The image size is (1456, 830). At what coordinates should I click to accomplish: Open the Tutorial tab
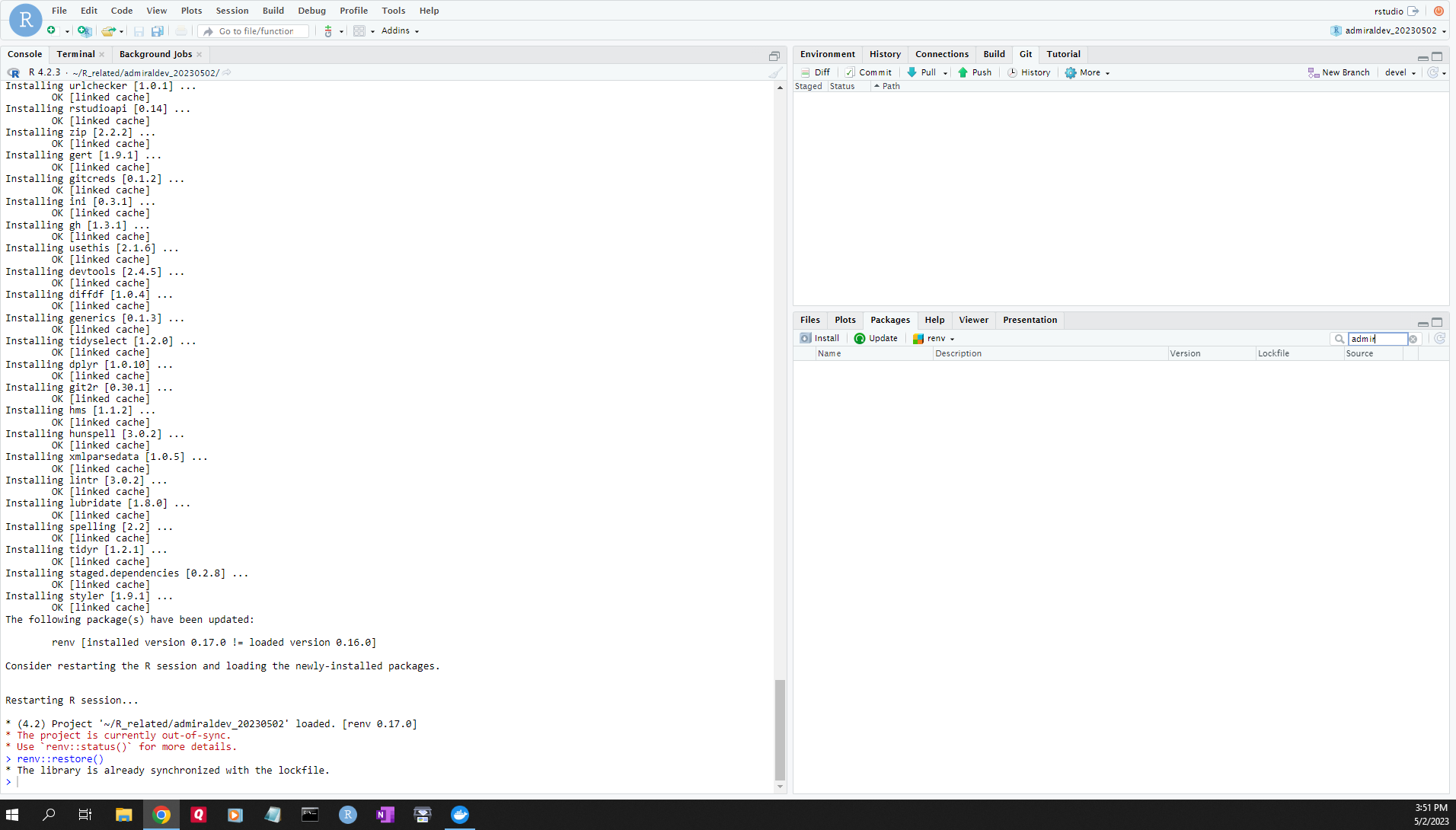pyautogui.click(x=1063, y=54)
